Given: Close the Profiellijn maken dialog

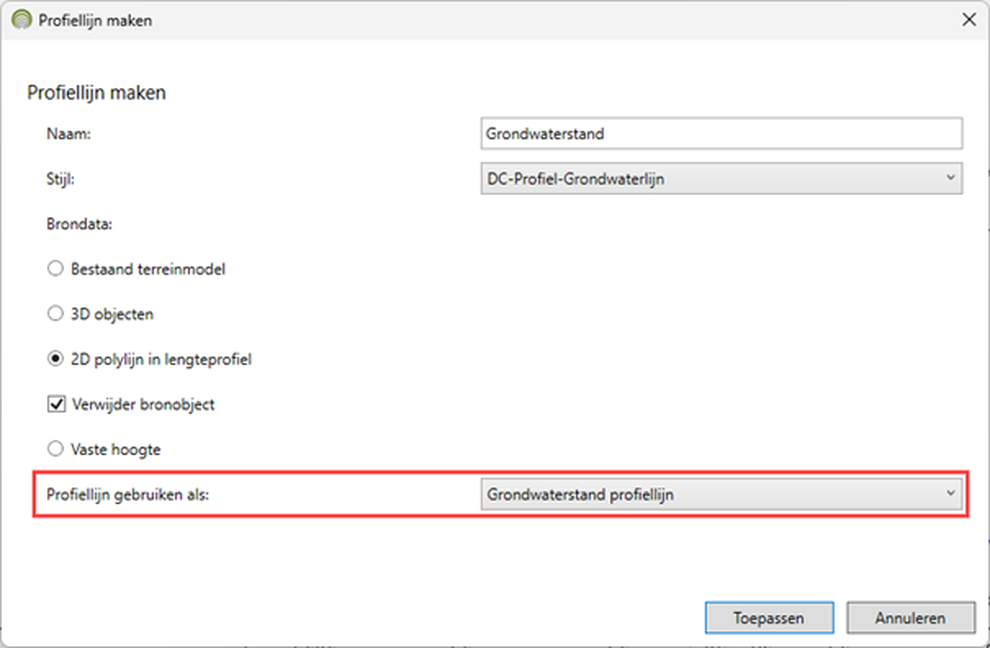Looking at the screenshot, I should coord(969,20).
